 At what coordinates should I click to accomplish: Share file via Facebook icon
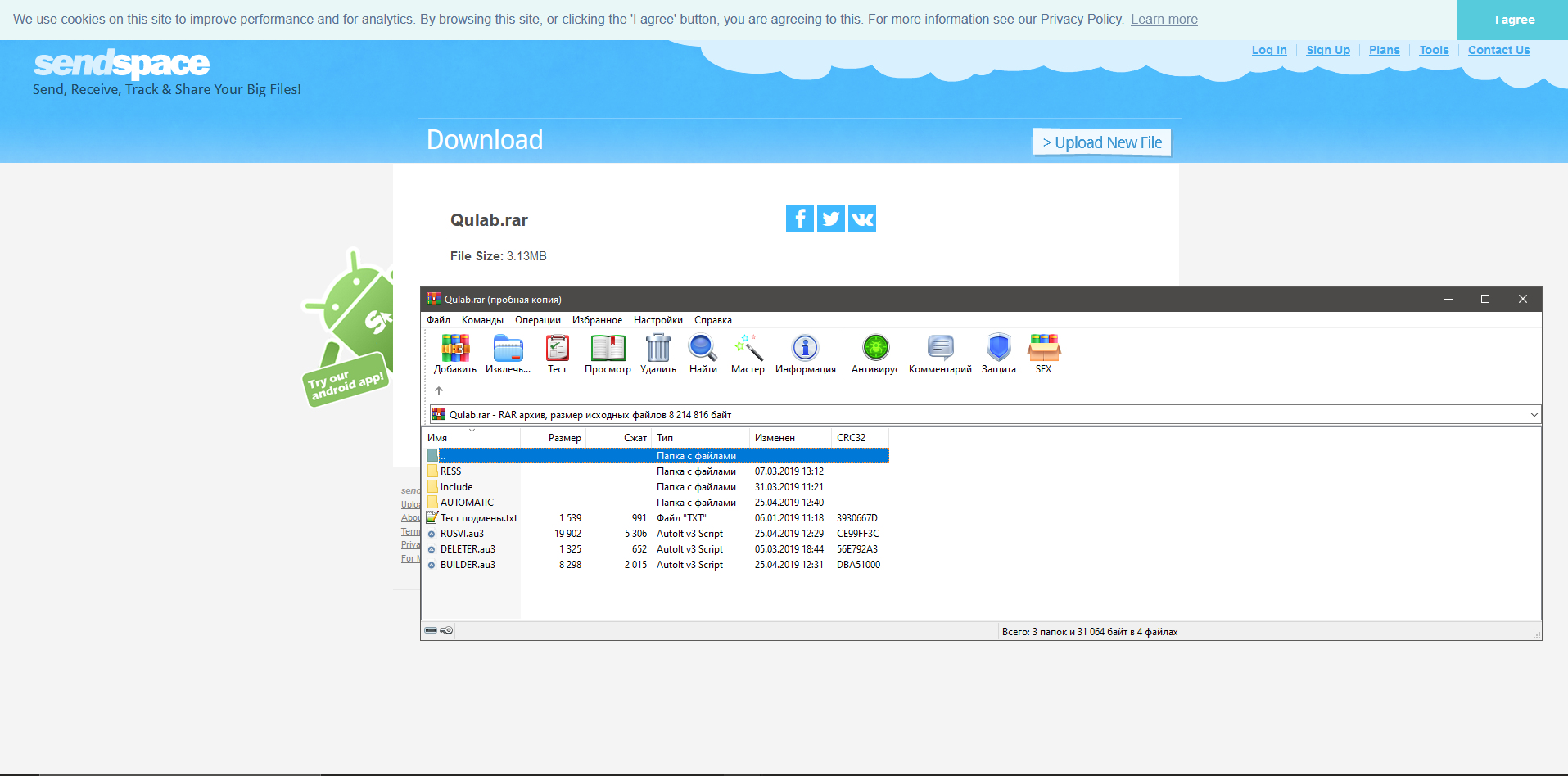pos(799,219)
